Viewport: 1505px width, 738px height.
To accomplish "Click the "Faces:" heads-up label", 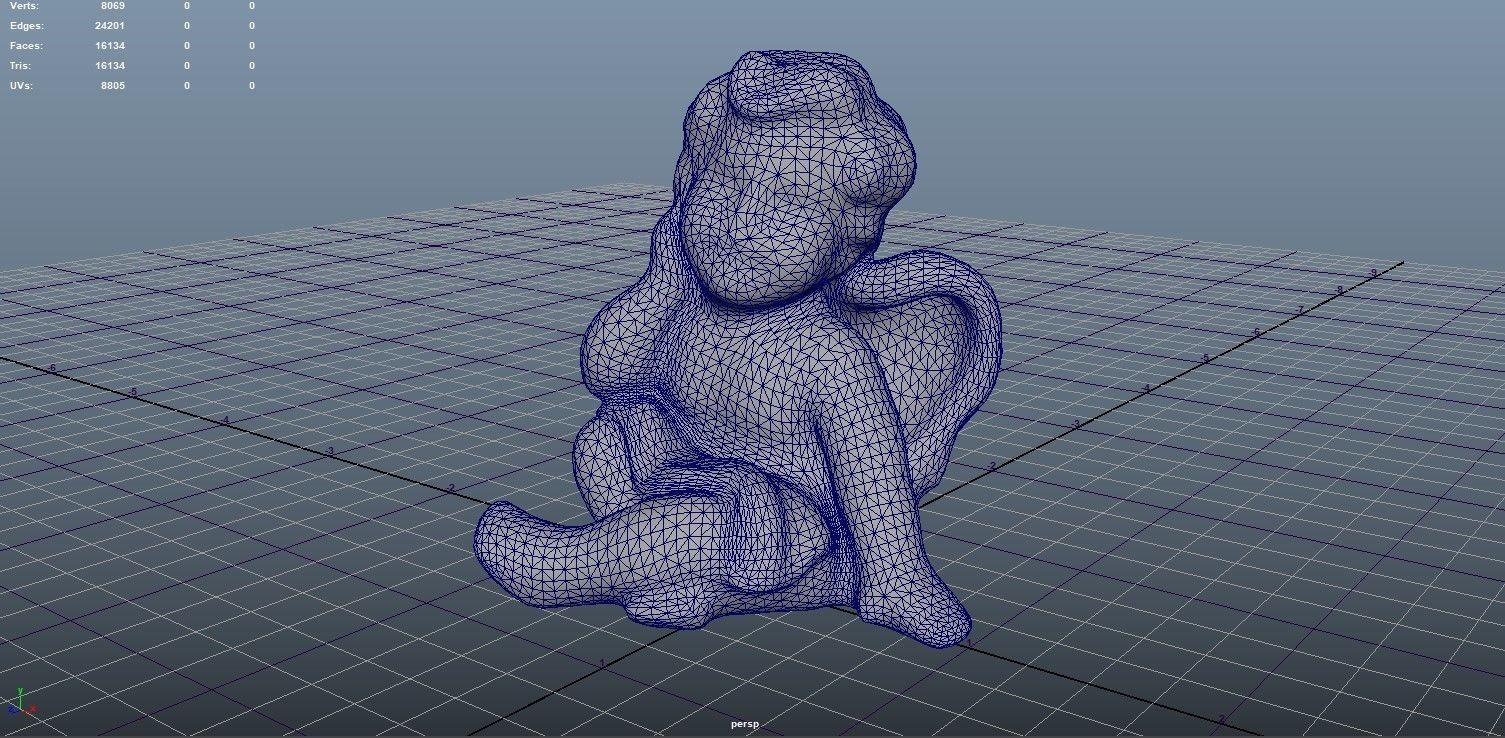I will tap(26, 46).
